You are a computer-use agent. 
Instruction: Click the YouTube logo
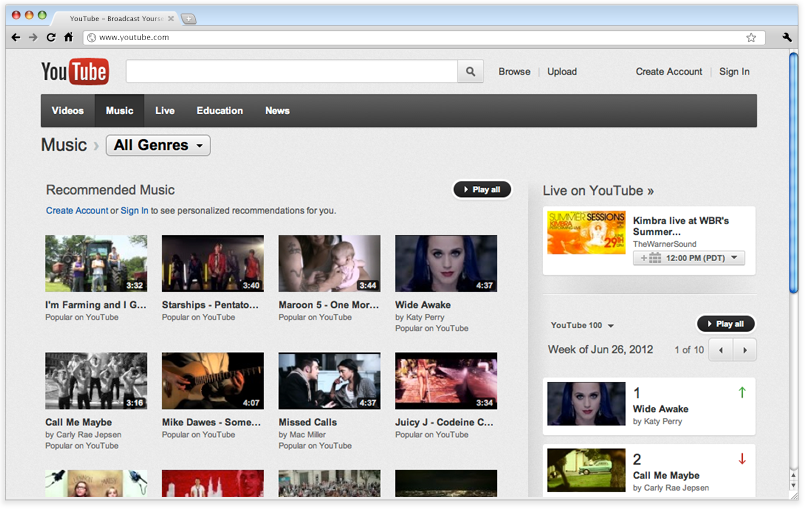point(75,71)
